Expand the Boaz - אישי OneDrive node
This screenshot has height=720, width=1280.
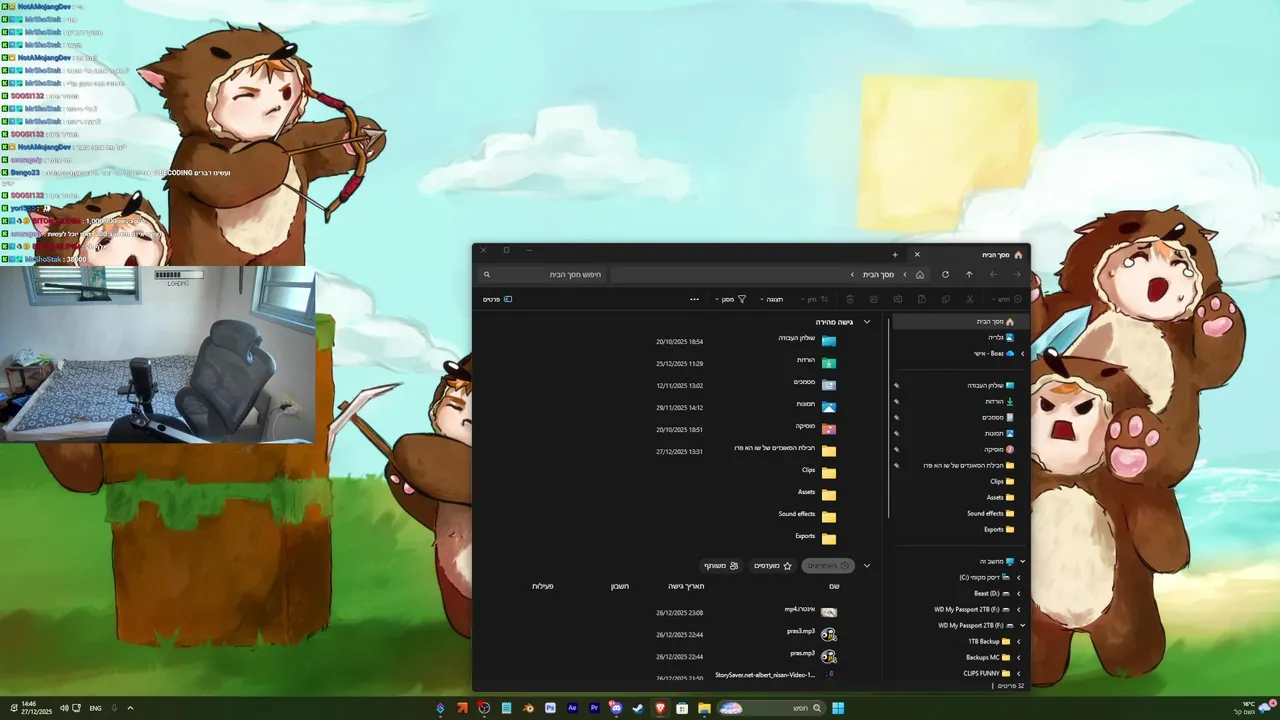[1022, 353]
